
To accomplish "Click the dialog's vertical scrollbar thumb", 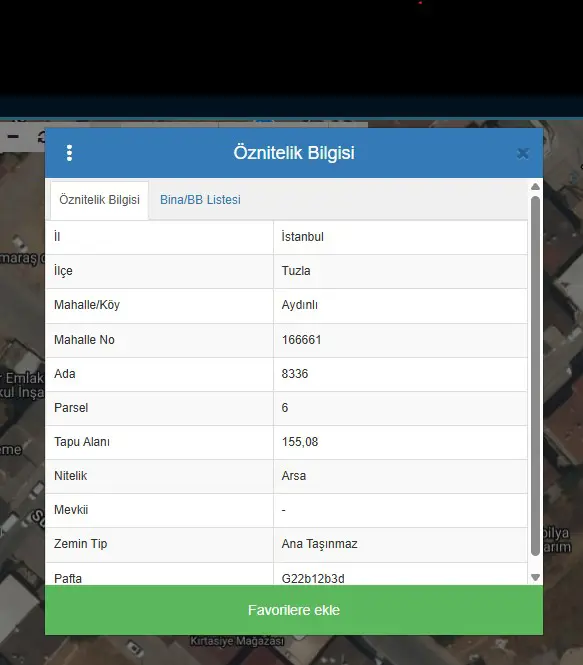I will pyautogui.click(x=535, y=376).
